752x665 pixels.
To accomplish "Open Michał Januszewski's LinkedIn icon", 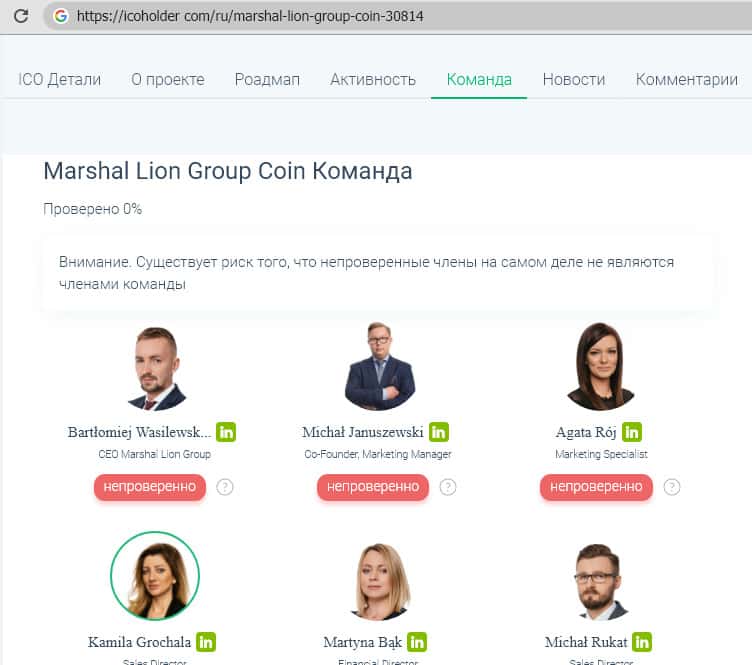I will click(x=439, y=432).
